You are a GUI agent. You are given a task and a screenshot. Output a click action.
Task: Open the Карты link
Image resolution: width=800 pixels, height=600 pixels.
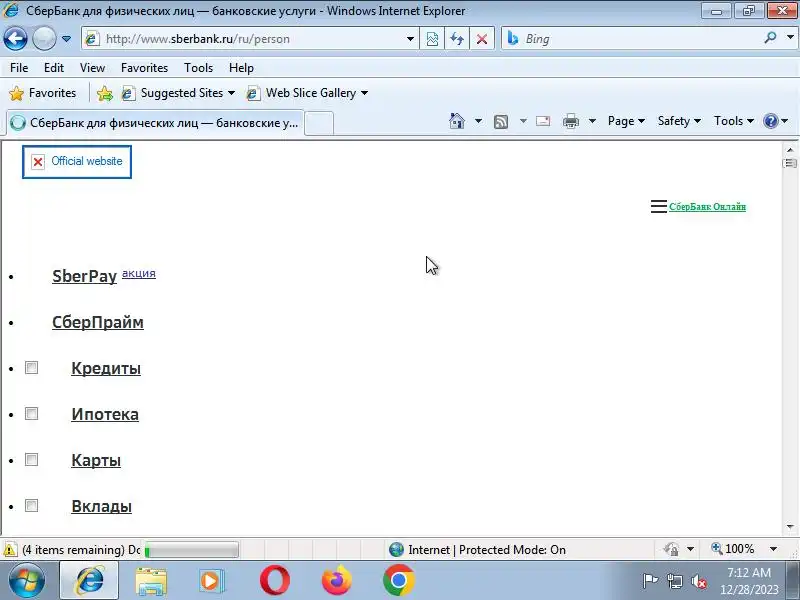click(96, 460)
